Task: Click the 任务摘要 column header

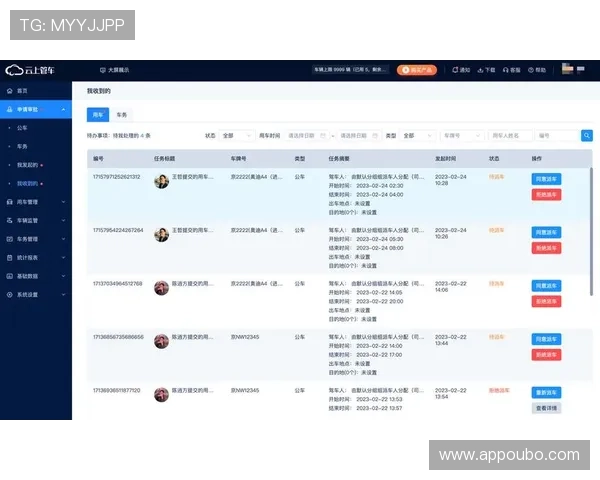Action: [x=339, y=158]
